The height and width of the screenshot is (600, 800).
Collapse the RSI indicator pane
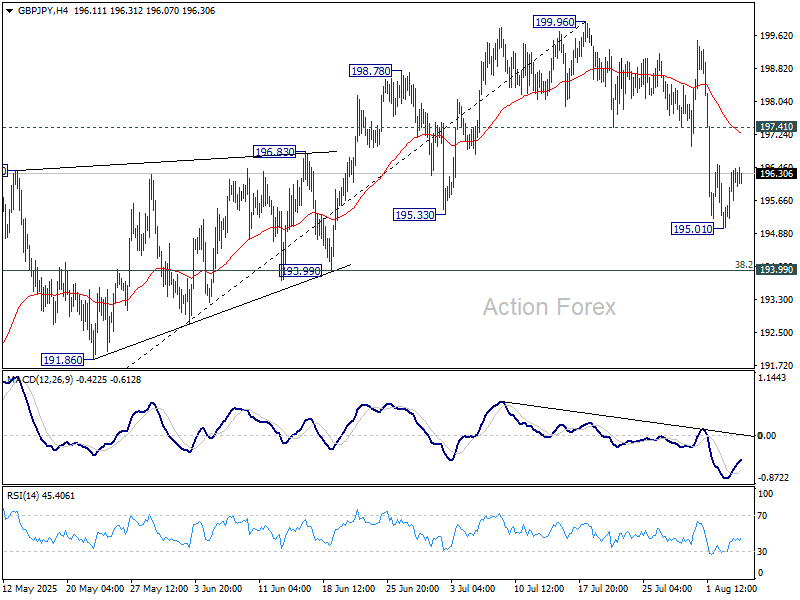400,486
